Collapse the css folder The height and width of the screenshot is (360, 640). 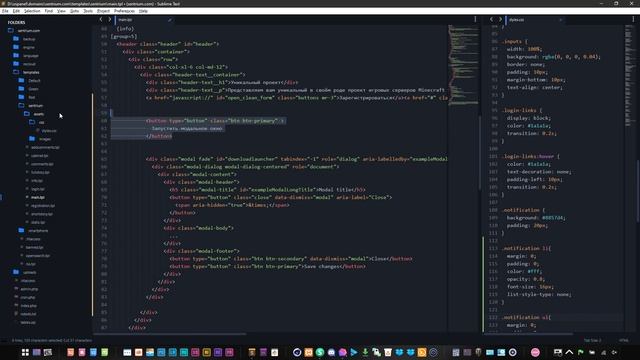pyautogui.click(x=37, y=122)
